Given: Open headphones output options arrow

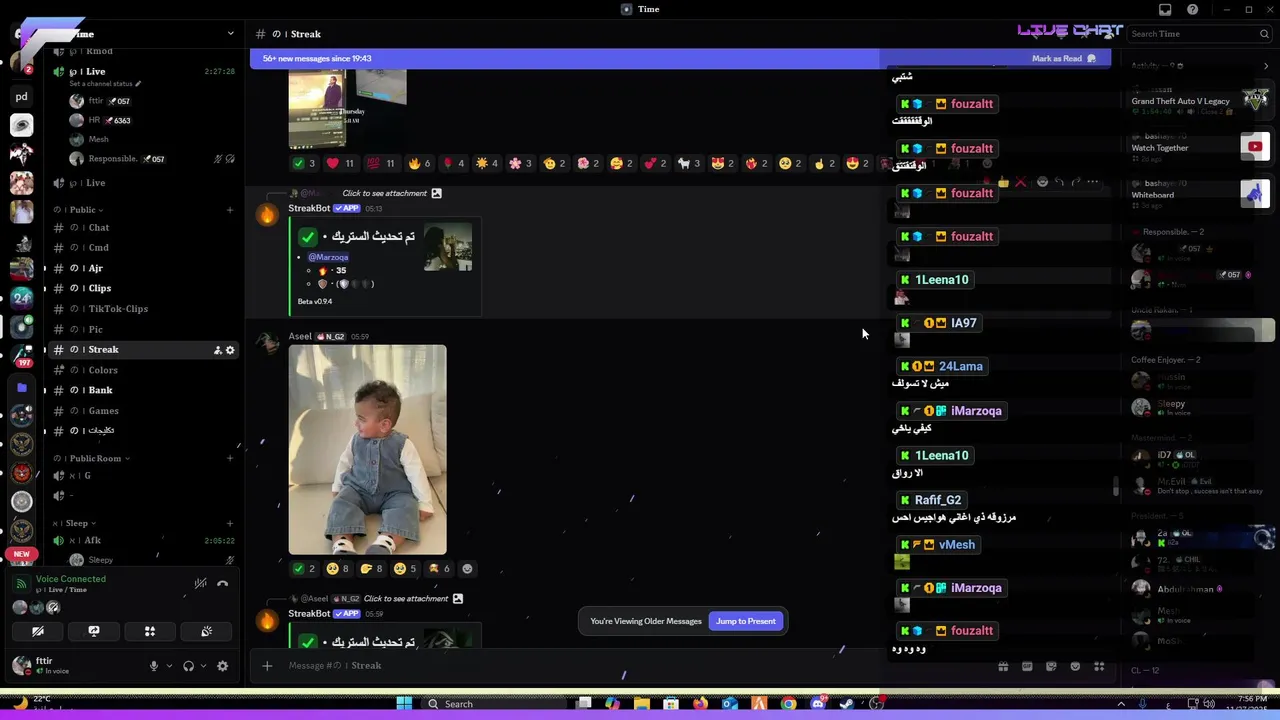Looking at the screenshot, I should [x=203, y=666].
